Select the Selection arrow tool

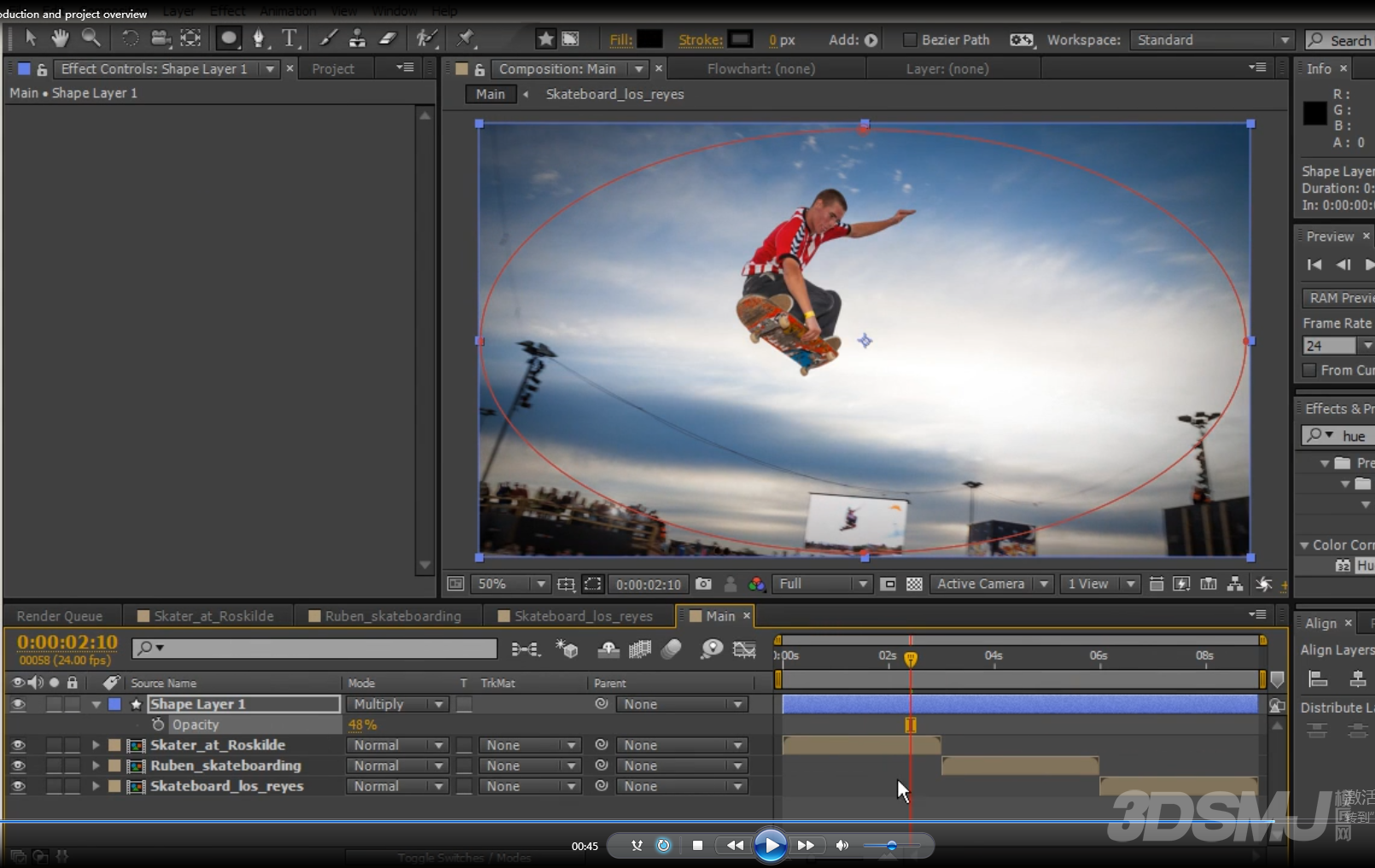(x=32, y=38)
